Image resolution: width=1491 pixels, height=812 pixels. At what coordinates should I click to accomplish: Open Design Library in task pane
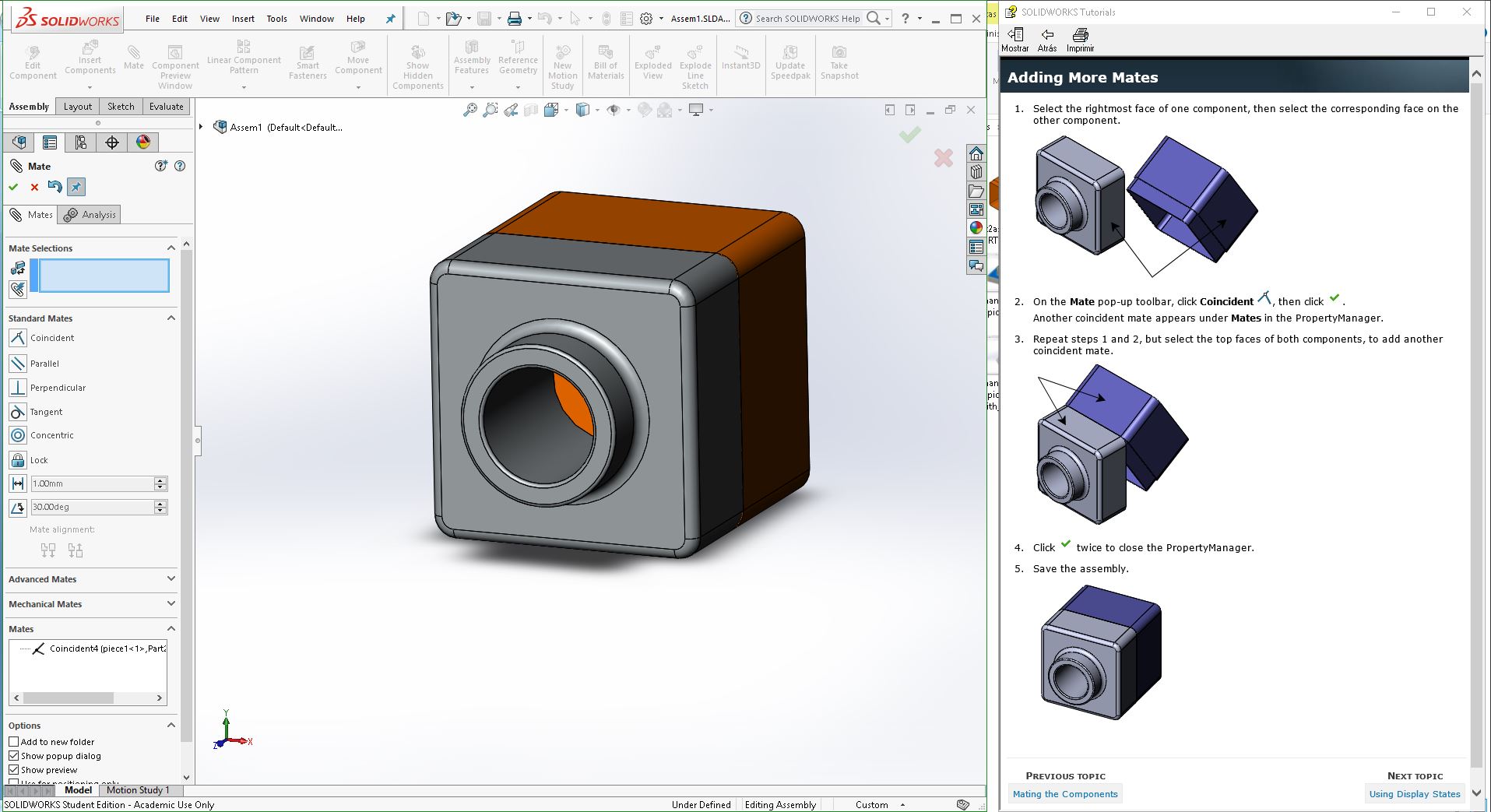tap(976, 172)
